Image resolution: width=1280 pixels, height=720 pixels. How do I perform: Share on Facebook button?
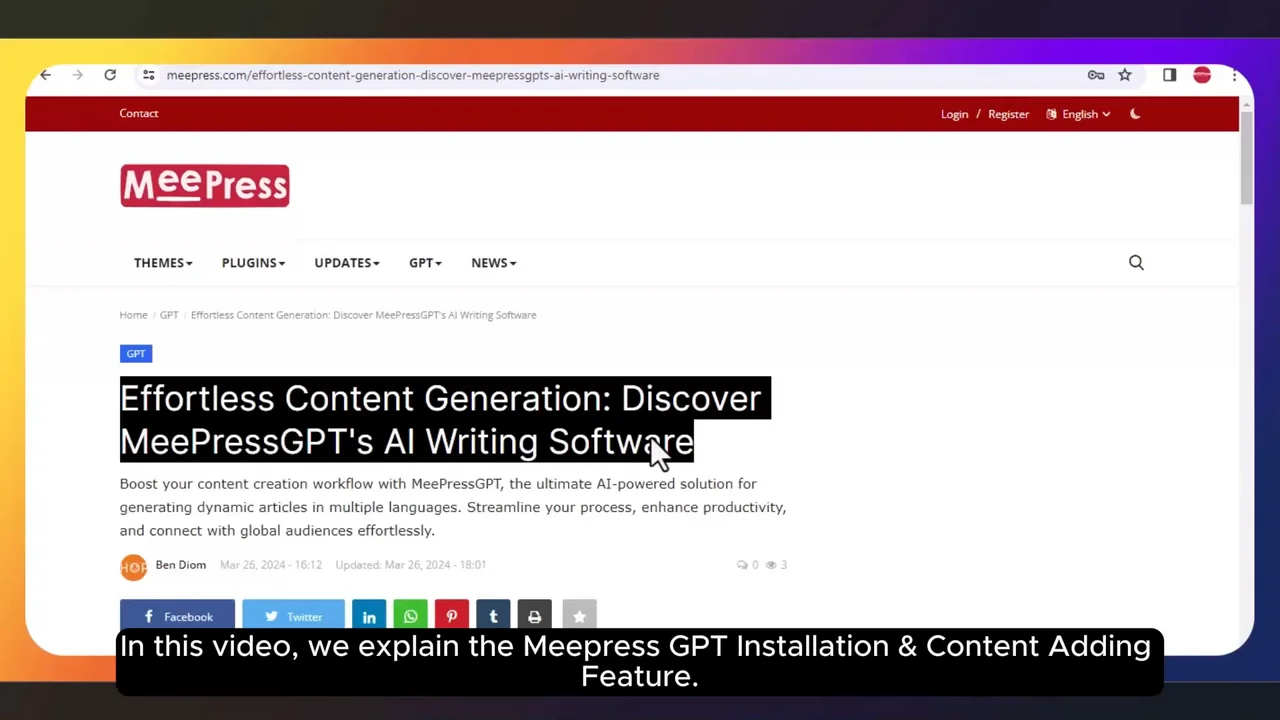click(177, 616)
